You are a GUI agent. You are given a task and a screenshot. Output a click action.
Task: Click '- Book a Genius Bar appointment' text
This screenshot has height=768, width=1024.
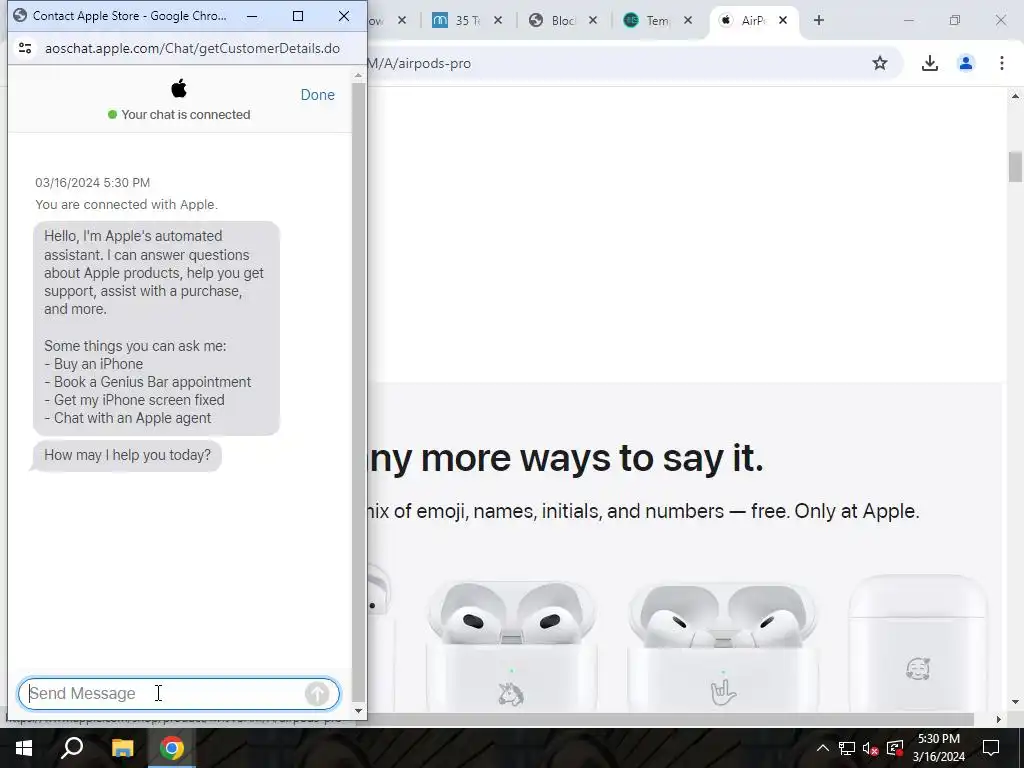tap(148, 382)
